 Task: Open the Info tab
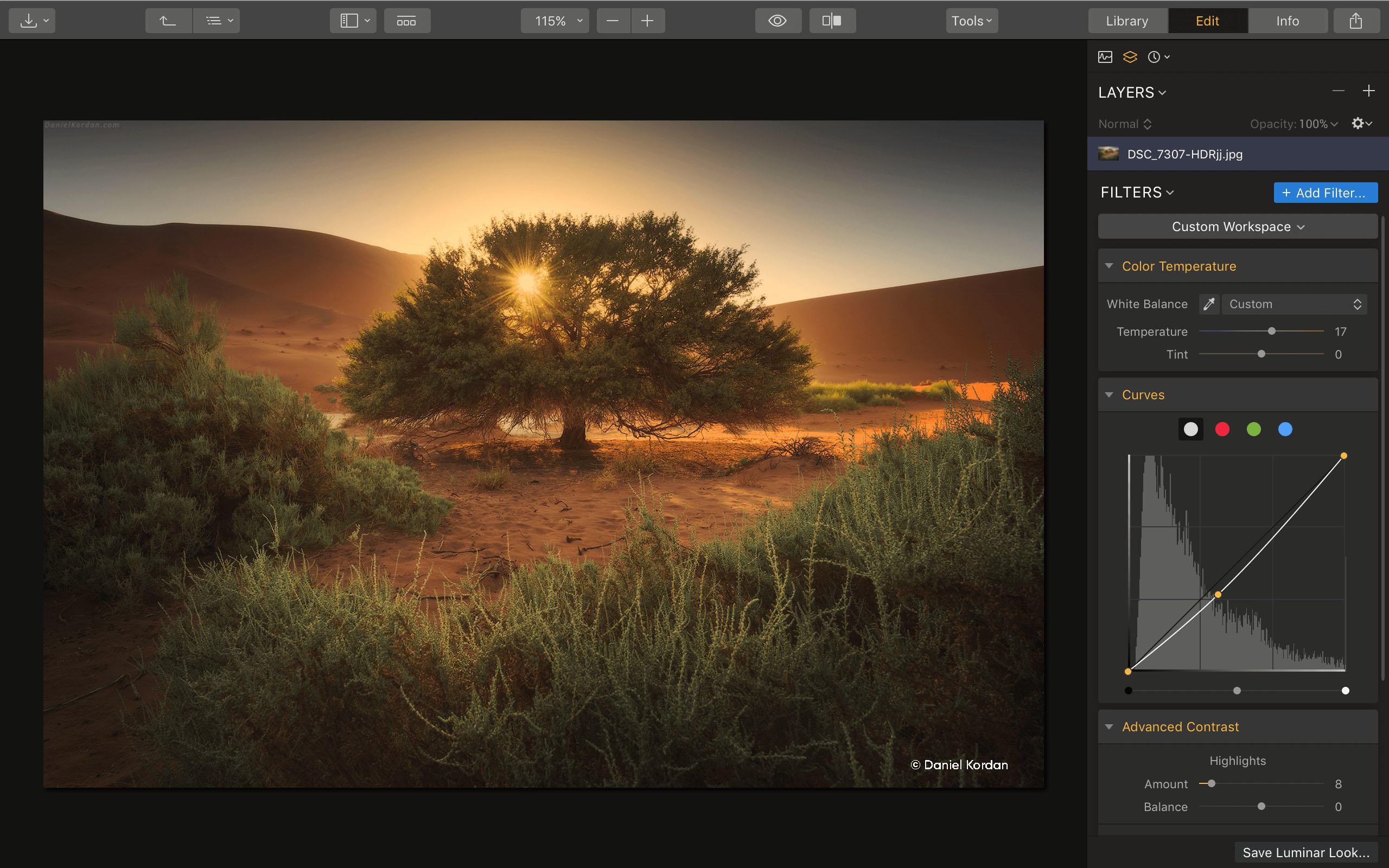pos(1287,20)
